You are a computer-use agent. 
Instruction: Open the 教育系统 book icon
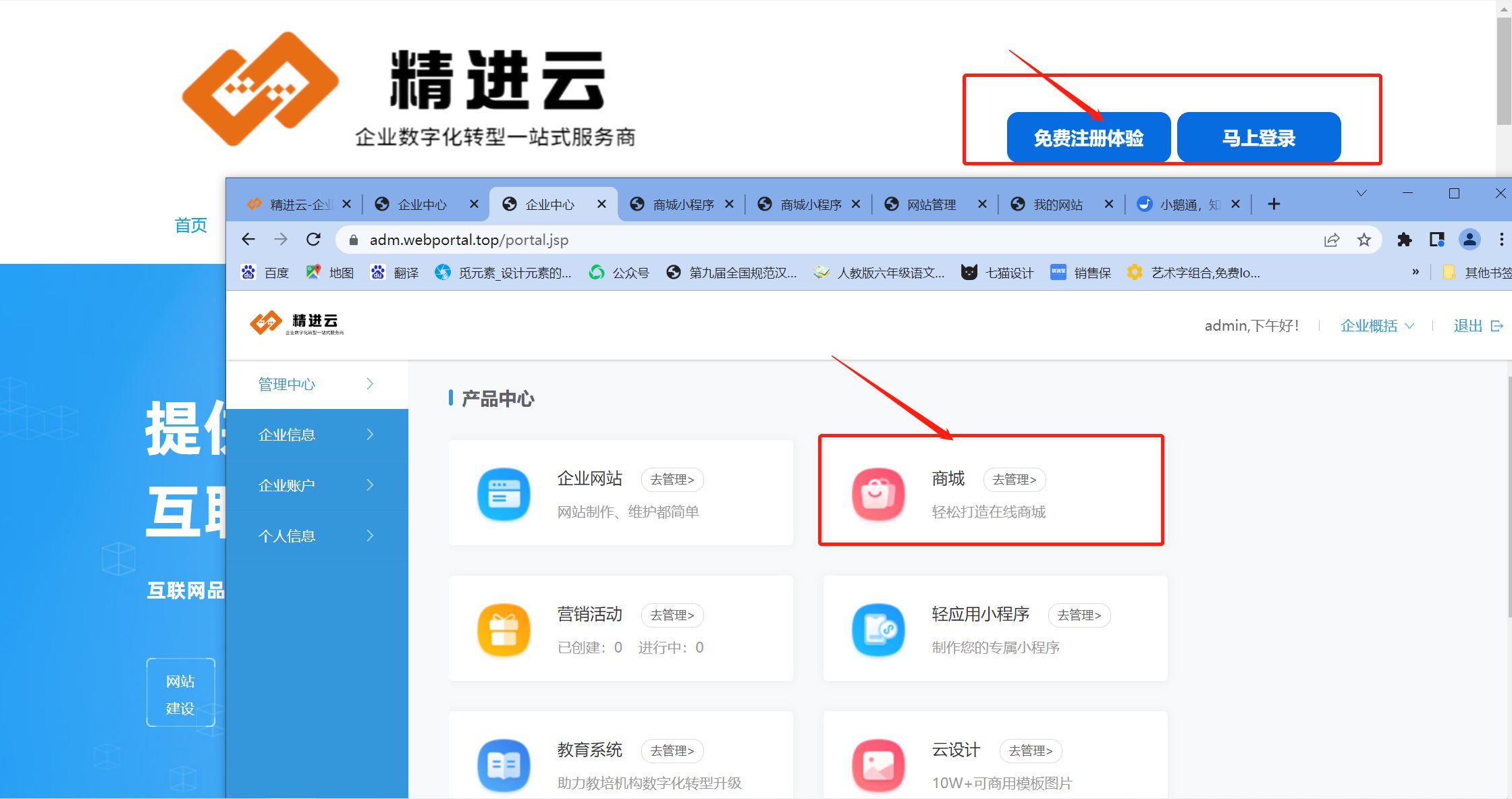[504, 765]
